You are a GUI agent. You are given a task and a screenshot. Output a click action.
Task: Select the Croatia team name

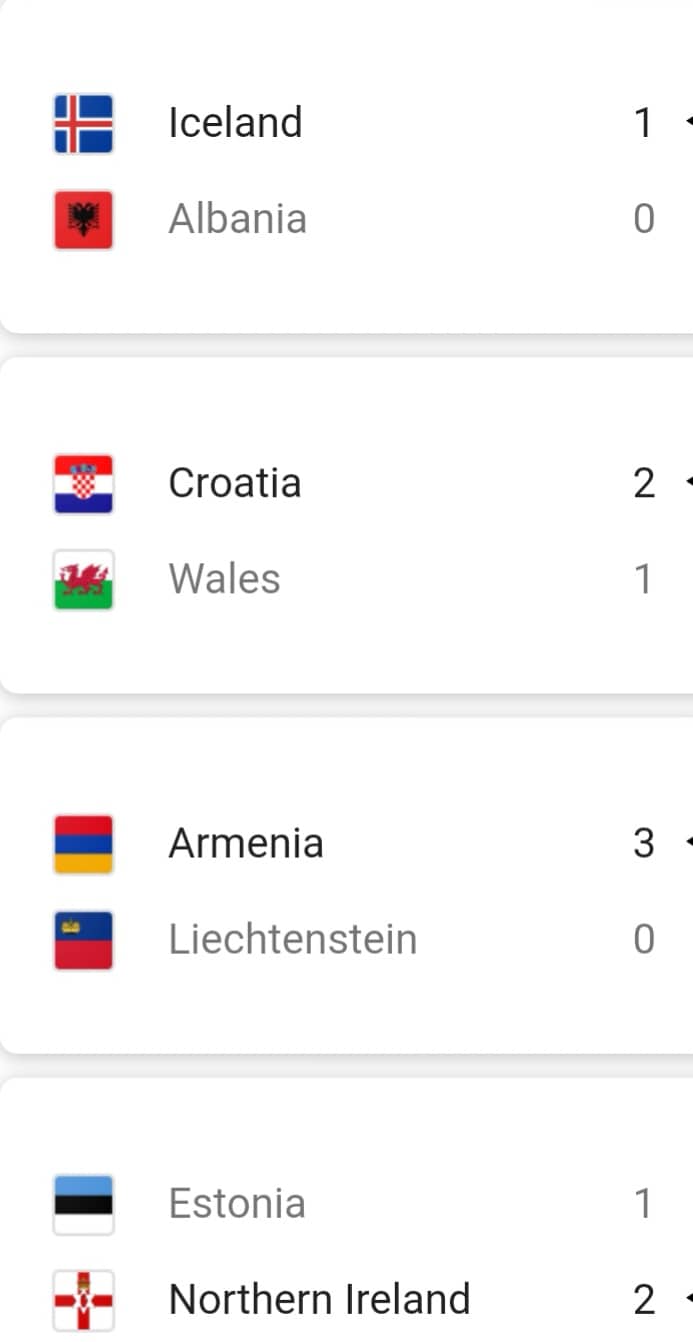pos(234,483)
